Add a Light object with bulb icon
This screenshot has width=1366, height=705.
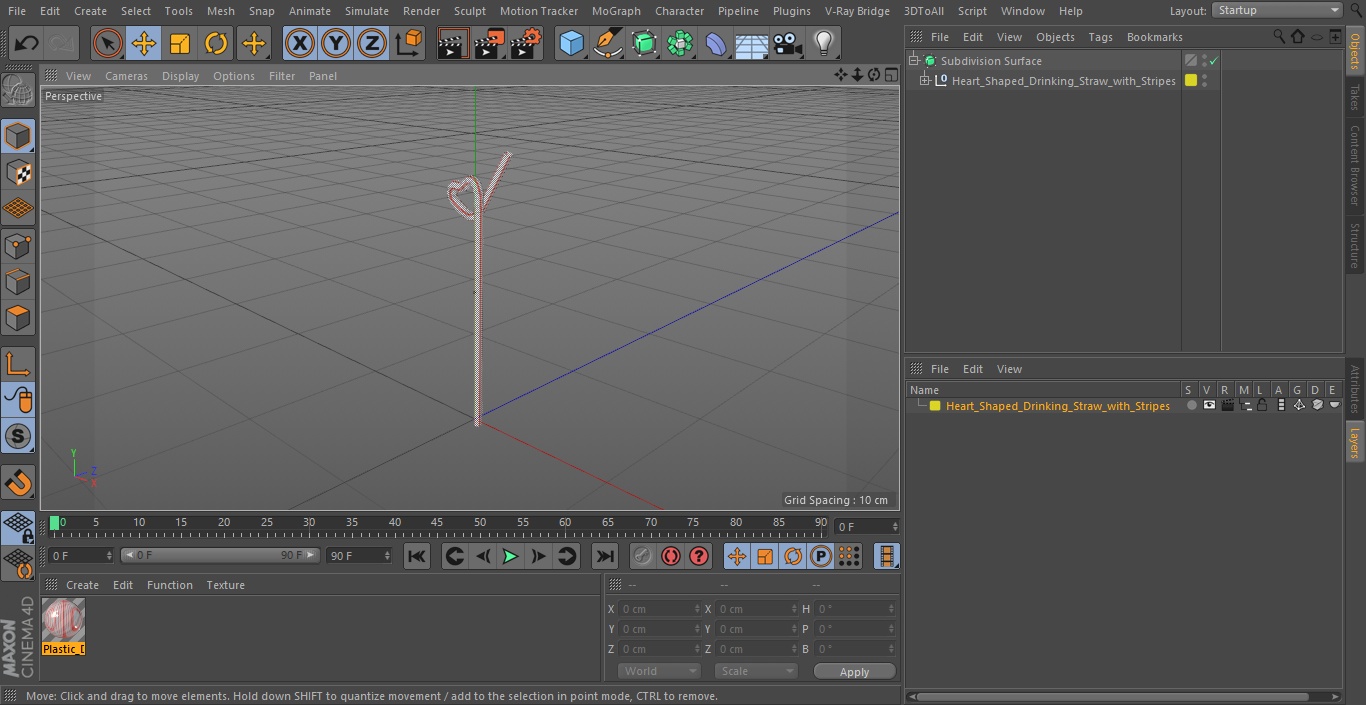click(x=824, y=44)
